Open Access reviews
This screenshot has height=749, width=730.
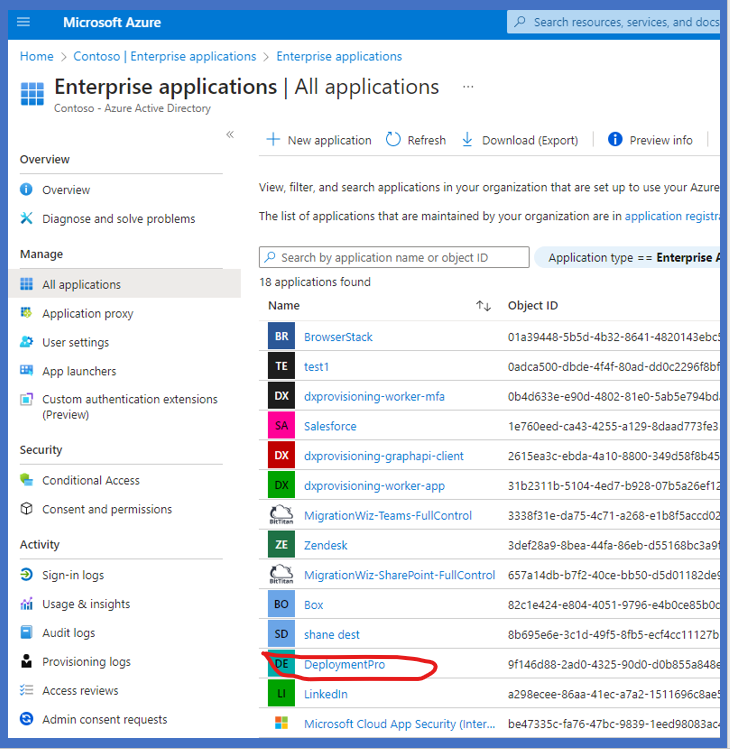tap(80, 691)
